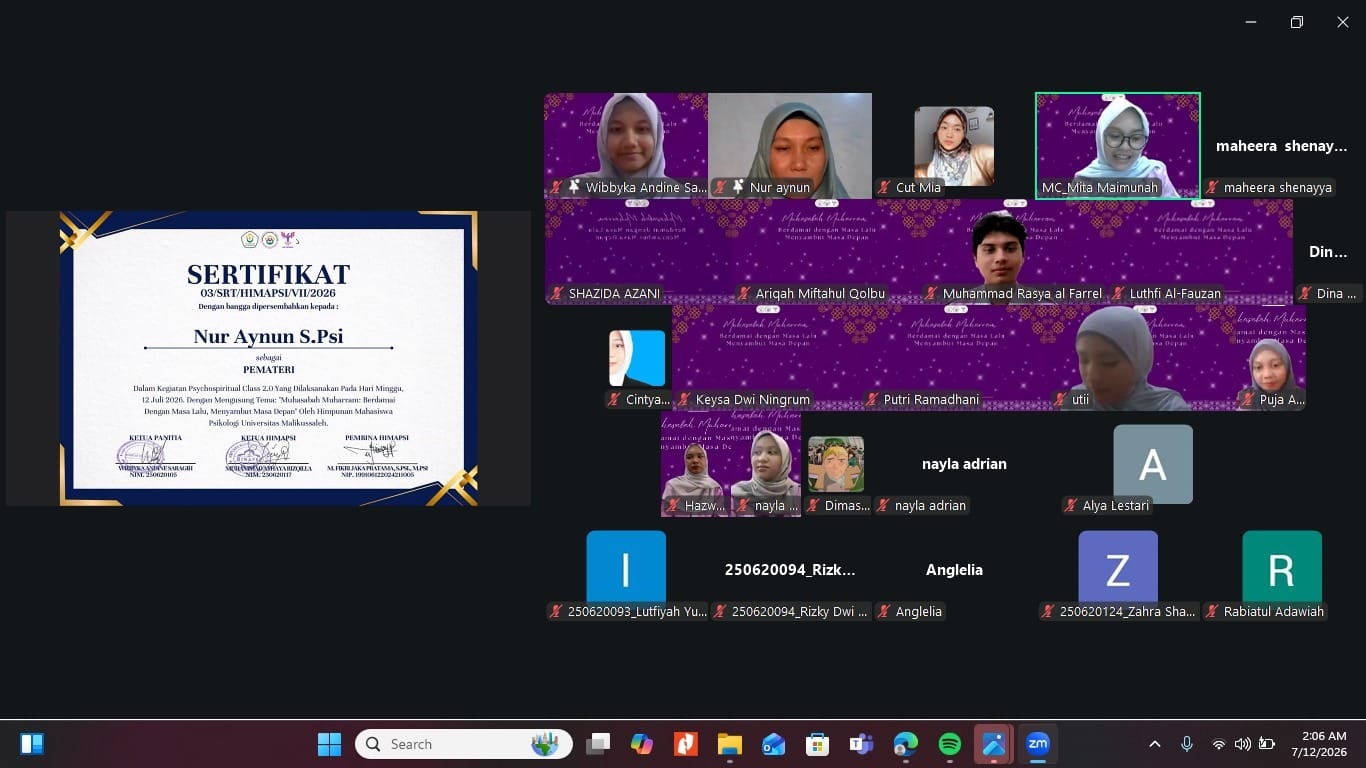The image size is (1366, 768).
Task: Click the 'SHAZIDA AZANI' name label
Action: [x=614, y=293]
